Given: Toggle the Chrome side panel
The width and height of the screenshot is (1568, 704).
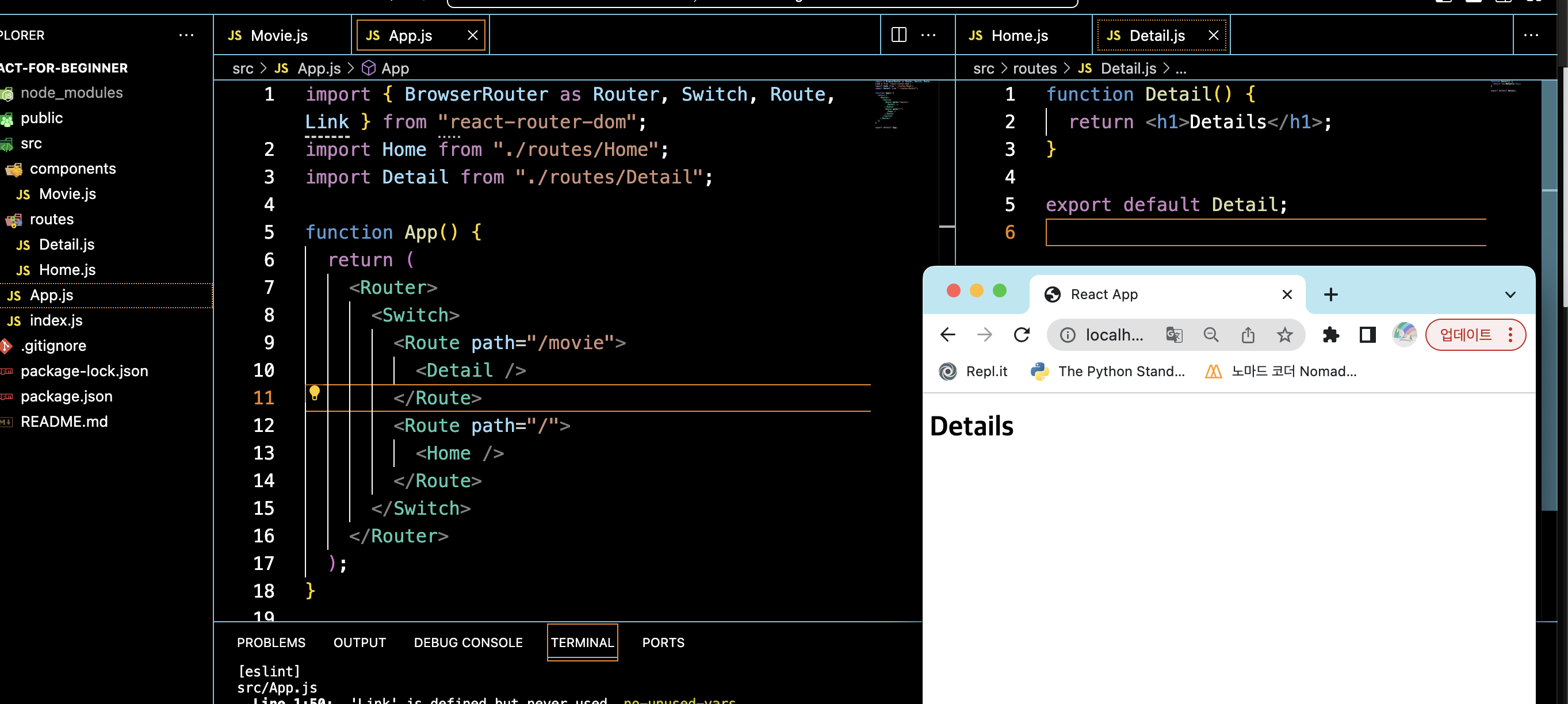Looking at the screenshot, I should [1367, 335].
